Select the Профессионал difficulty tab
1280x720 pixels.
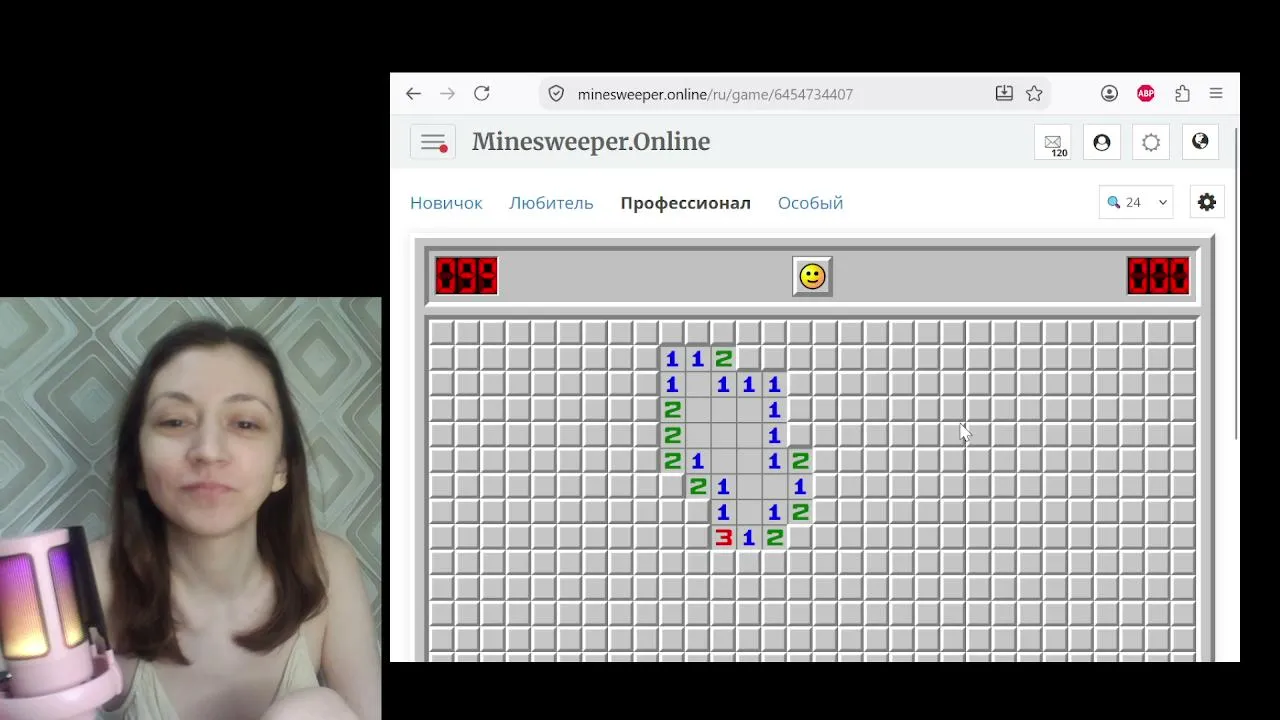pos(685,203)
